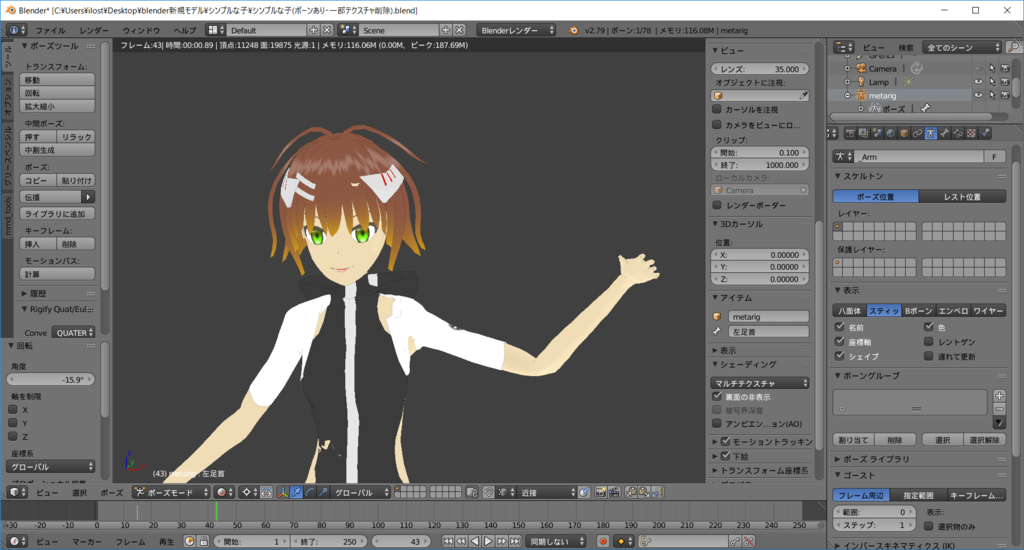Toggle Camera renderability icon in outliner

click(1005, 68)
